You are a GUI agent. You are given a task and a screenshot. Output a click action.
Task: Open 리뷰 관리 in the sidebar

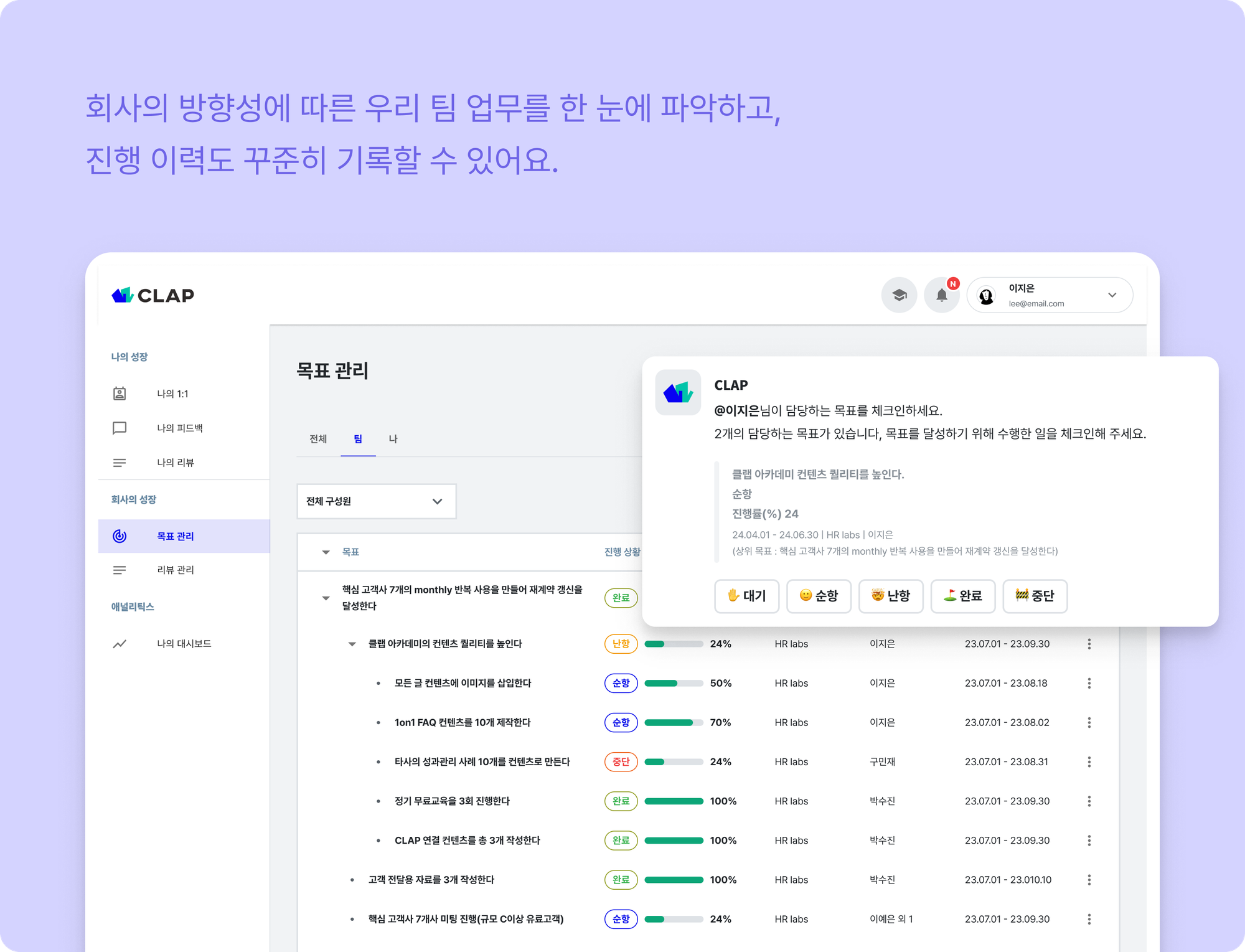pyautogui.click(x=176, y=570)
